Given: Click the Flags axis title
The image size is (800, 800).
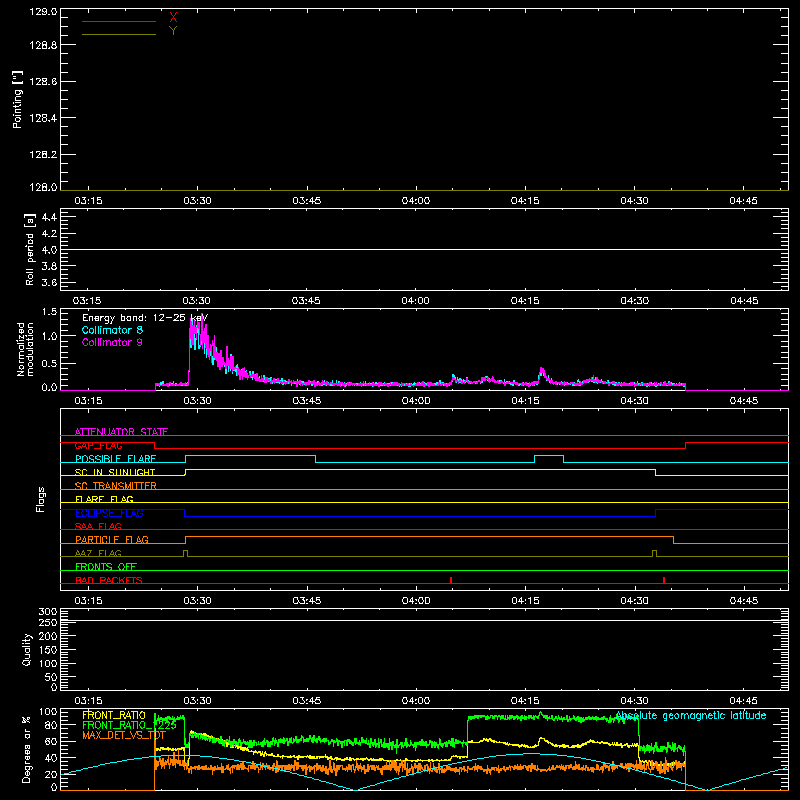Looking at the screenshot, I should 40,499.
